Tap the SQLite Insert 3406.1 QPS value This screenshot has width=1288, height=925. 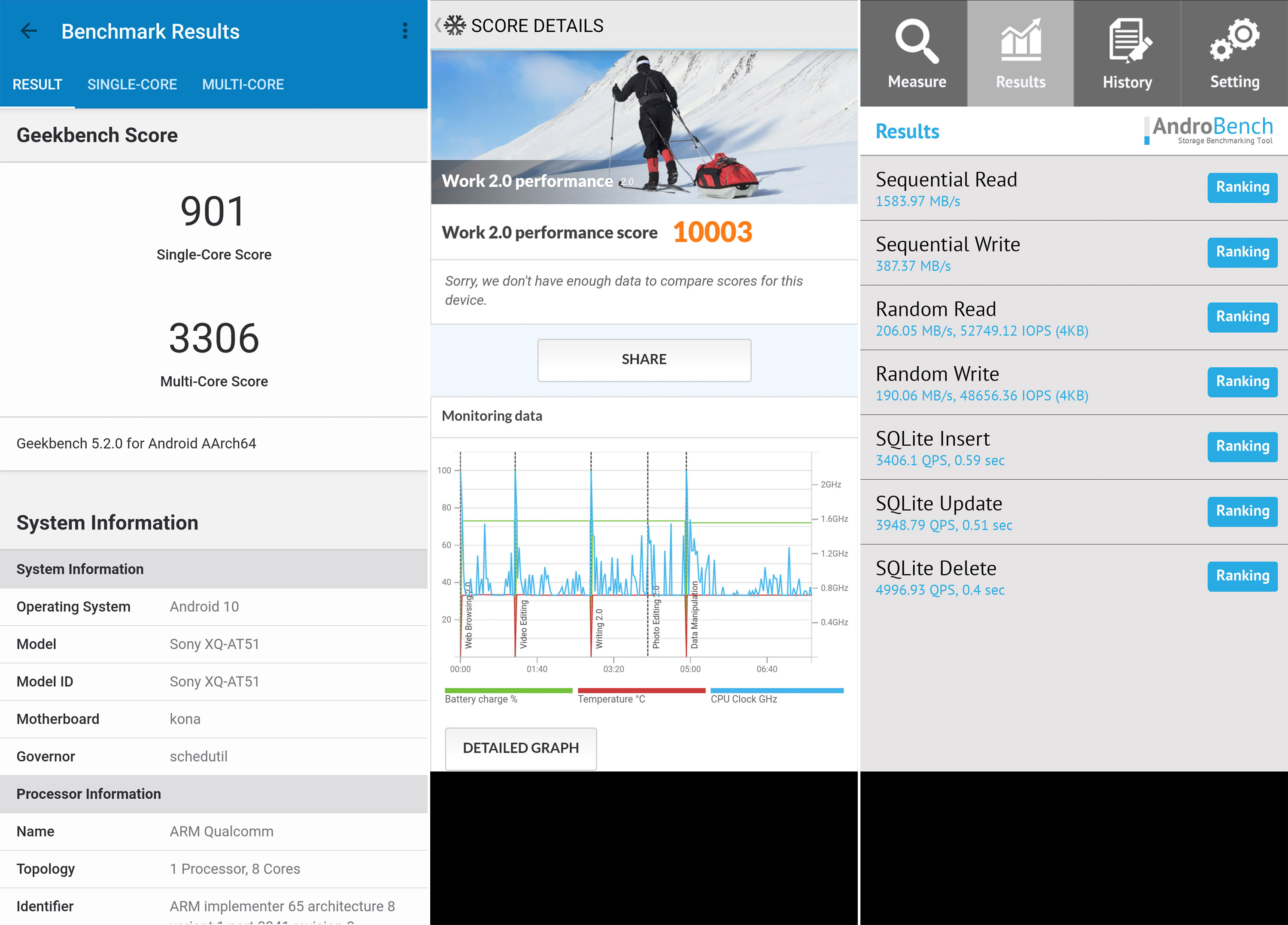click(x=940, y=460)
